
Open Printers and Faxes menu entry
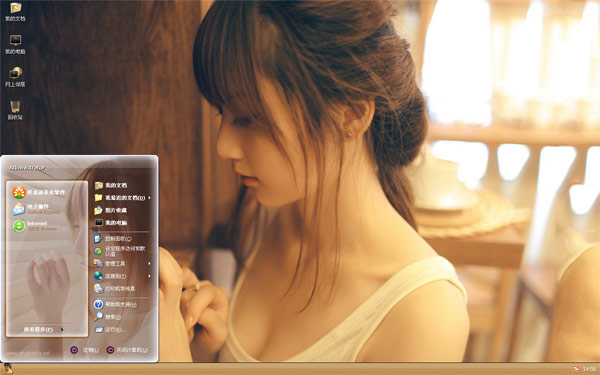[x=114, y=289]
